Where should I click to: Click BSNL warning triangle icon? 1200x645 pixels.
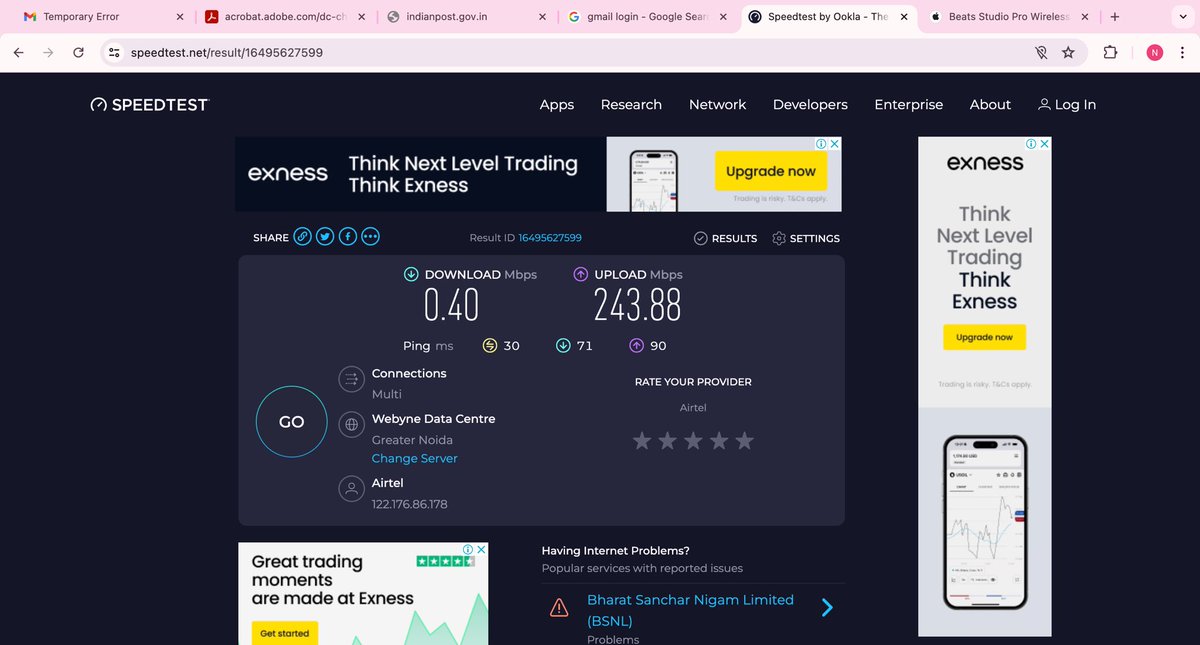559,607
